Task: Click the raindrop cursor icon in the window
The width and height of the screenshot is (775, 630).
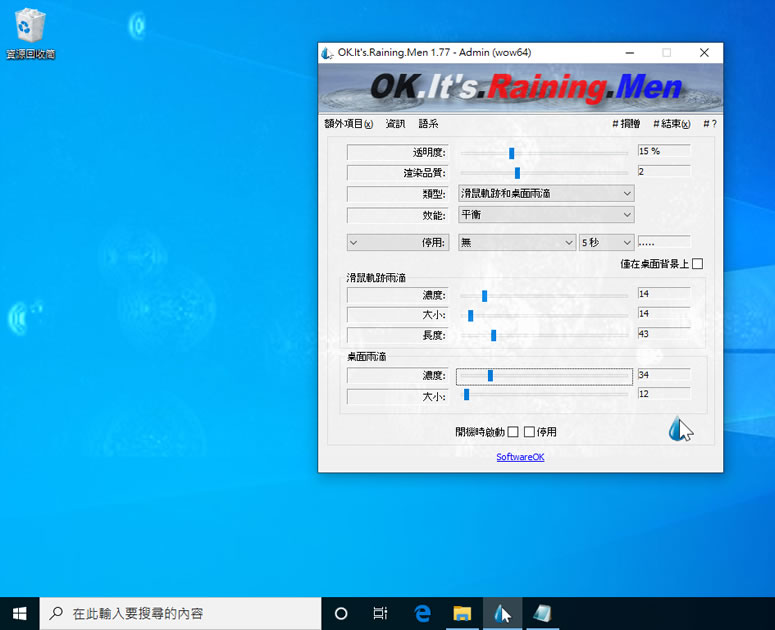Action: coord(681,429)
